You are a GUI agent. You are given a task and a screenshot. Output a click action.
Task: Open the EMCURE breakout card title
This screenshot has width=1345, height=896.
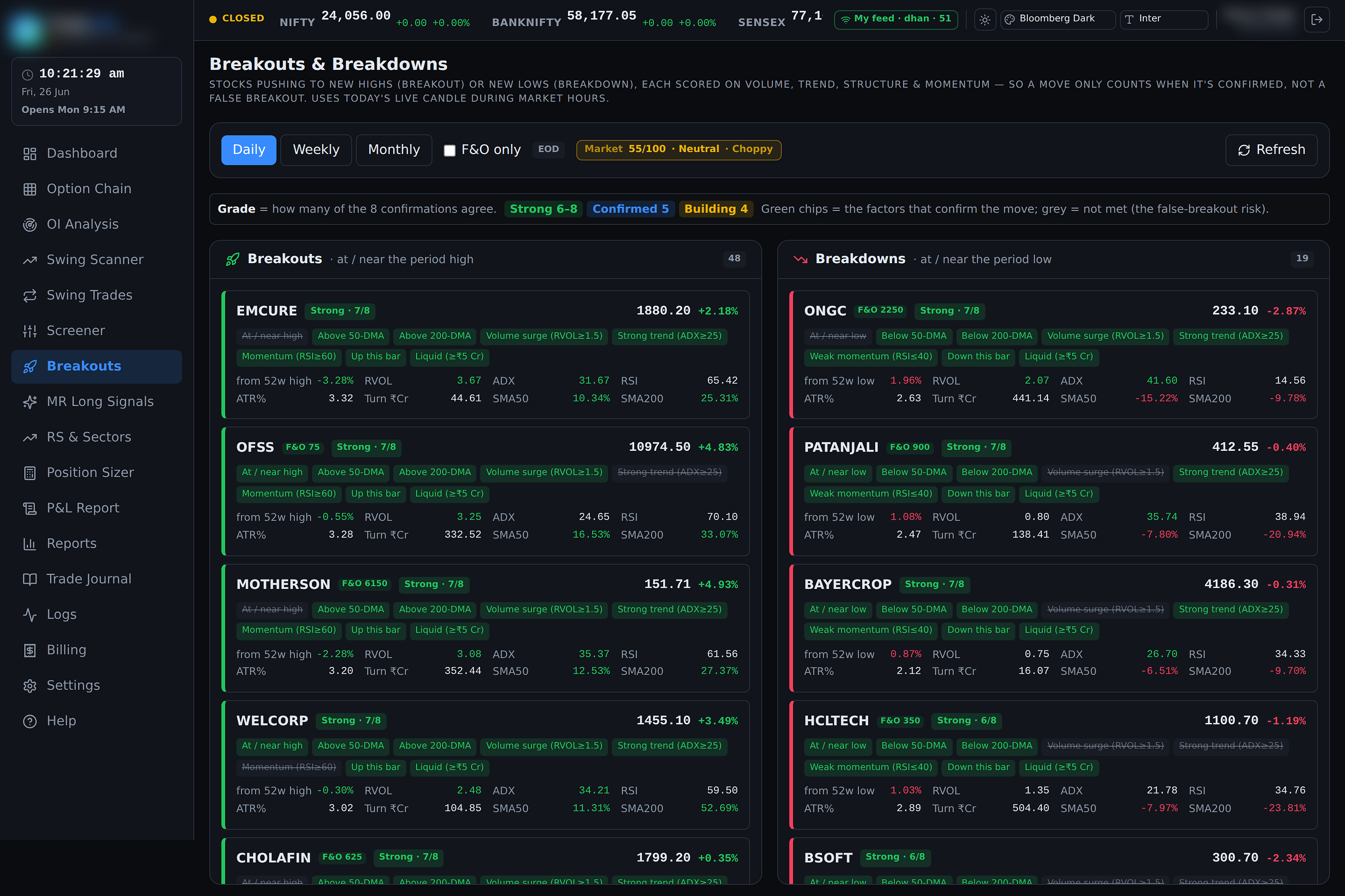(266, 311)
